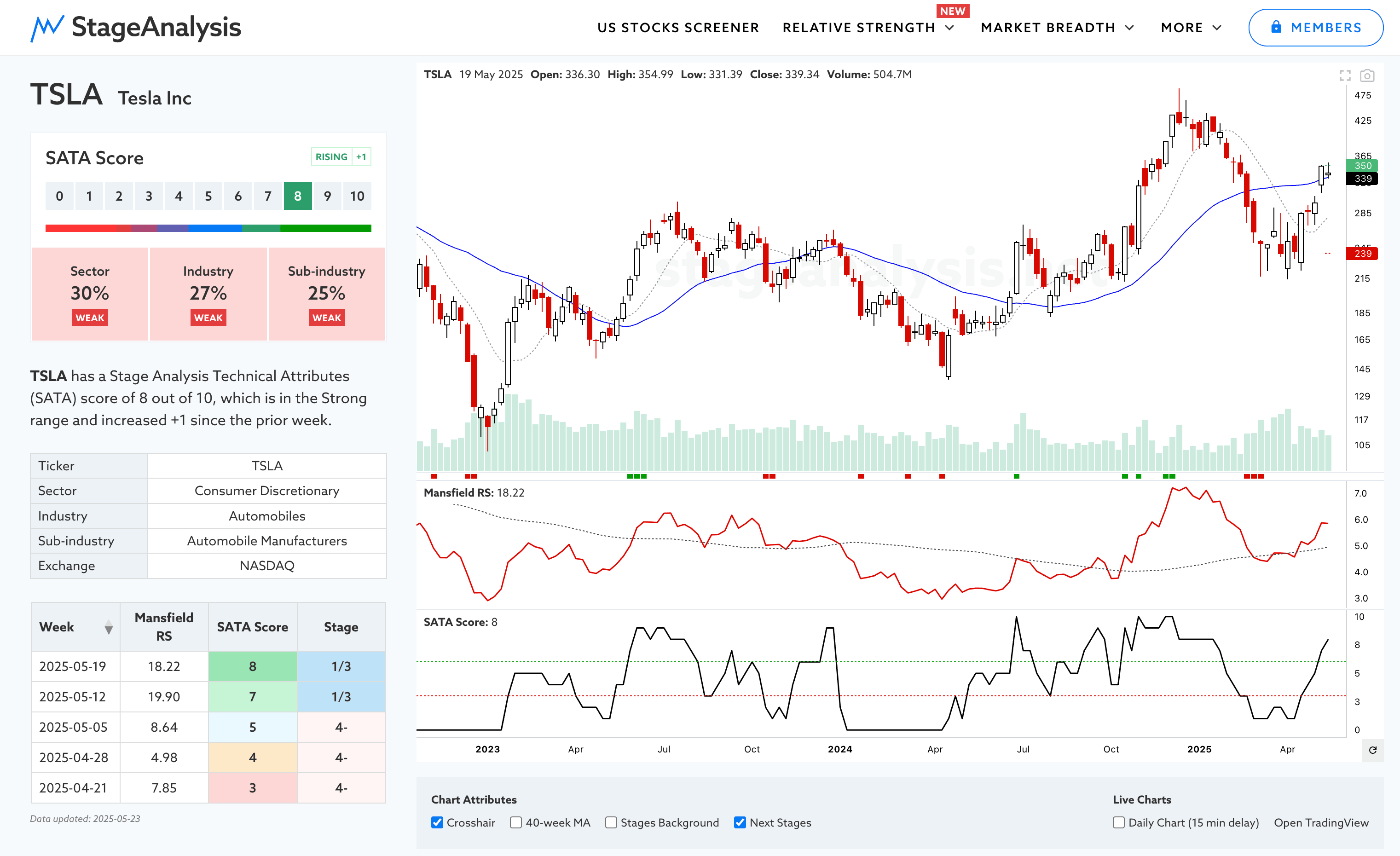
Task: Toggle the 40-week MA checkbox
Action: [515, 822]
